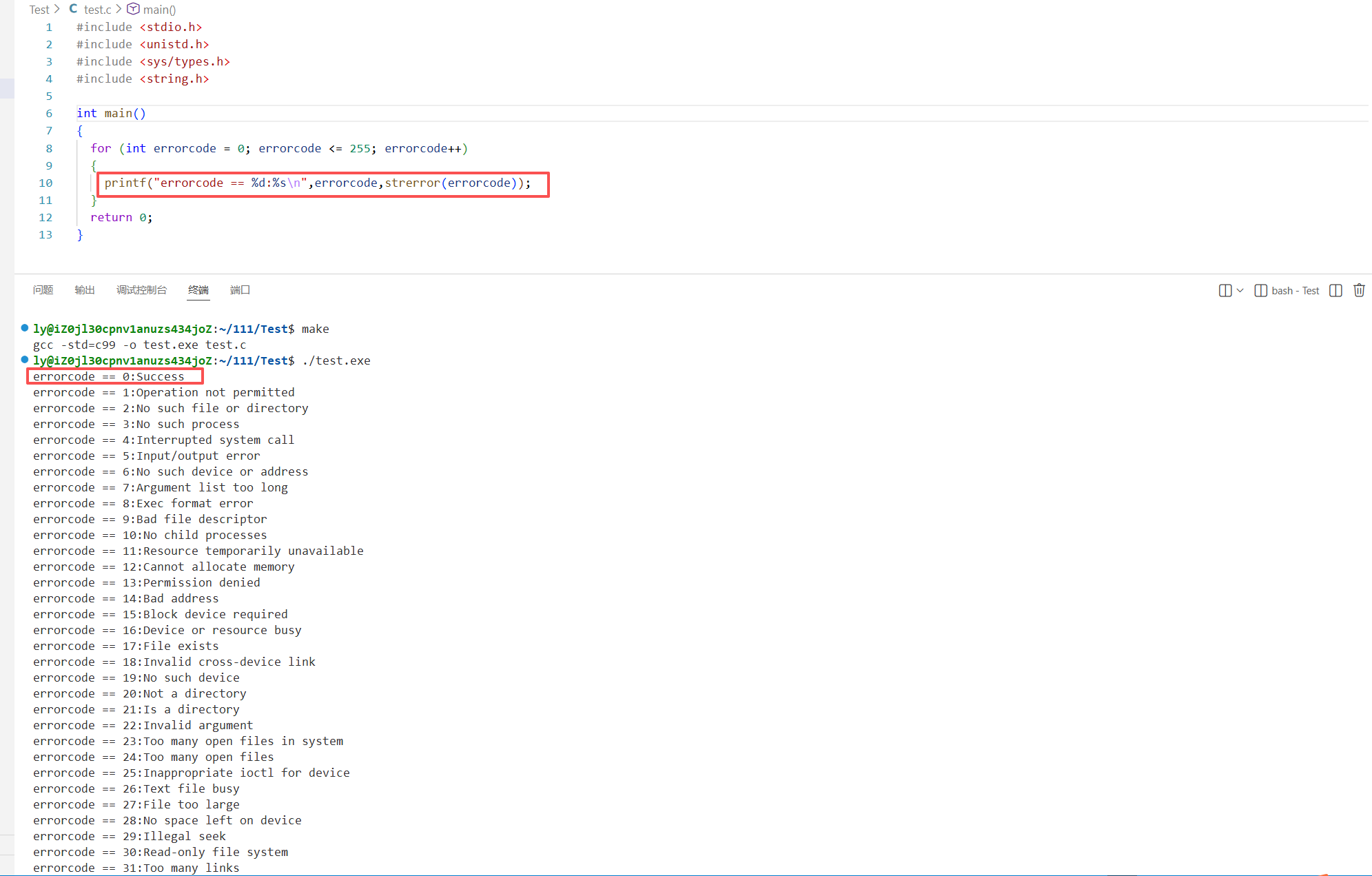Click main() in the breadcrumb path
Viewport: 1372px width, 876px height.
[x=159, y=10]
